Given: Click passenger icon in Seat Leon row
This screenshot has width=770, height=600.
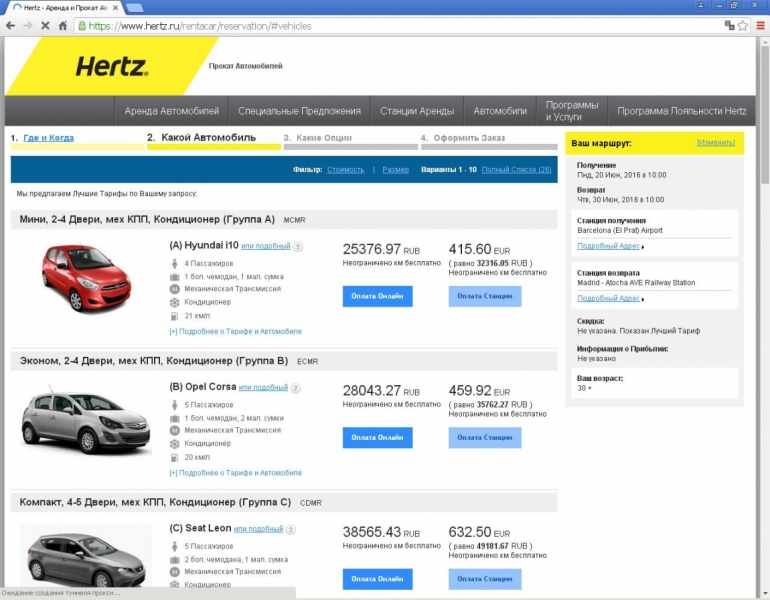Looking at the screenshot, I should tap(174, 546).
